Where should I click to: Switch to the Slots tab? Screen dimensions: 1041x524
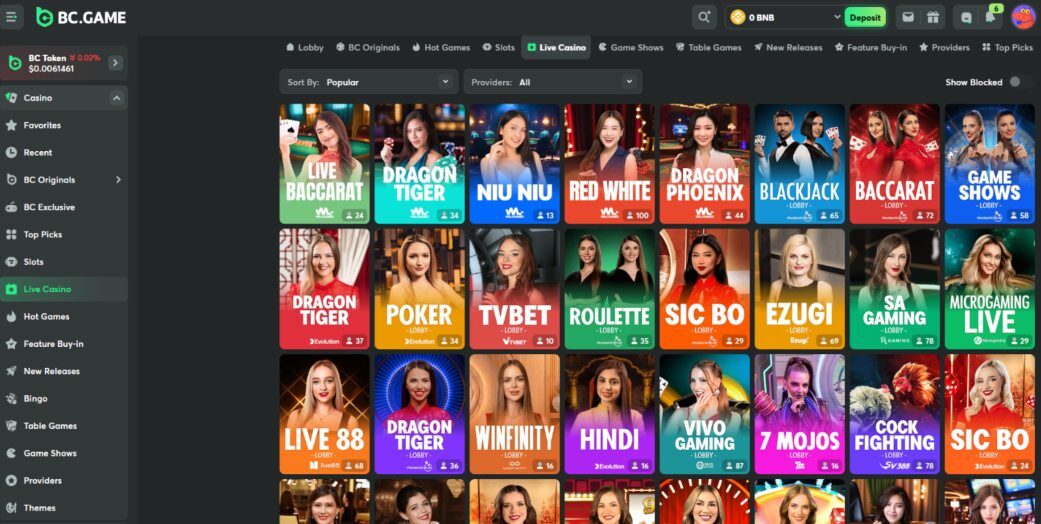click(x=499, y=47)
